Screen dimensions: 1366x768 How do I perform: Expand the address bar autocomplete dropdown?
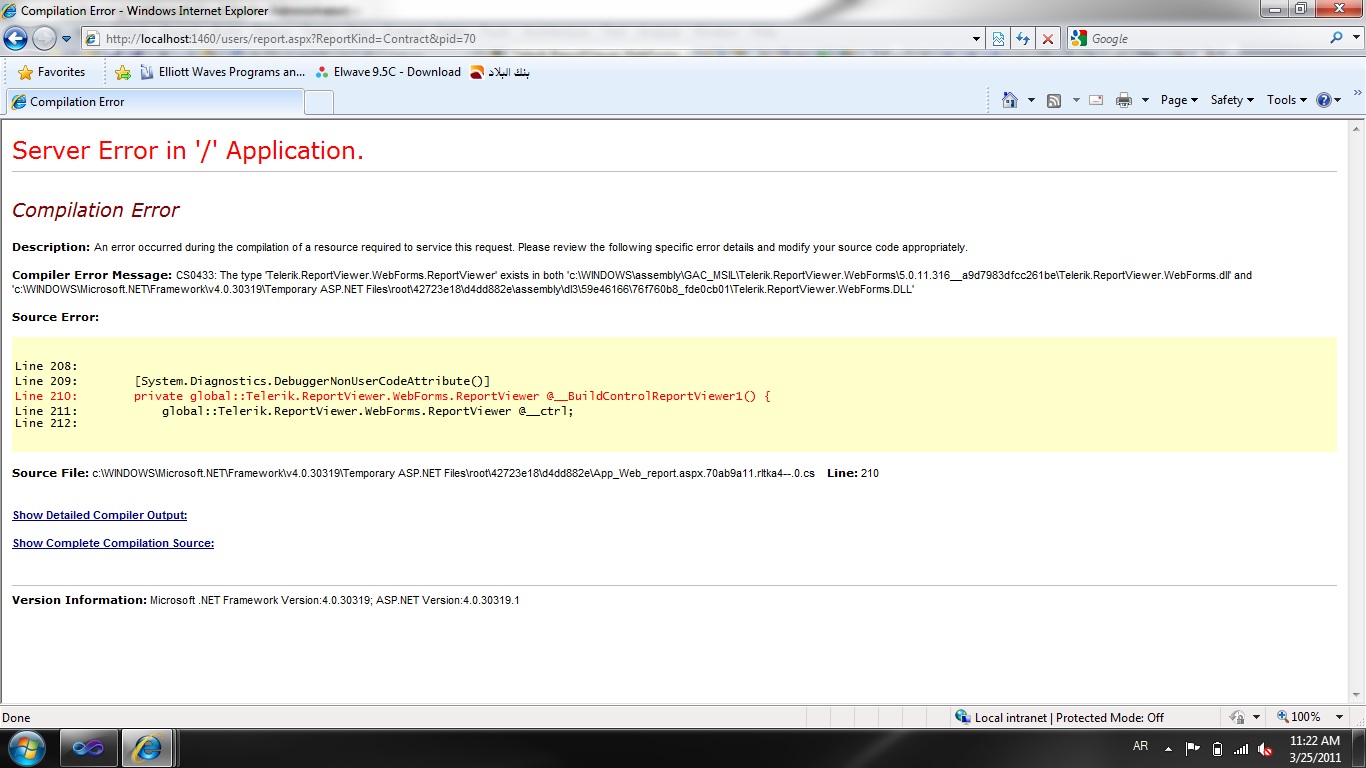point(977,39)
